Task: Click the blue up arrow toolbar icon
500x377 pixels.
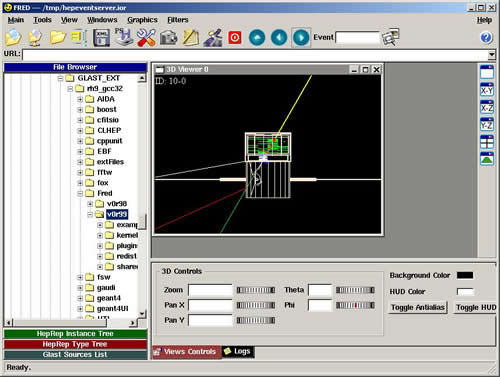Action: coord(257,37)
